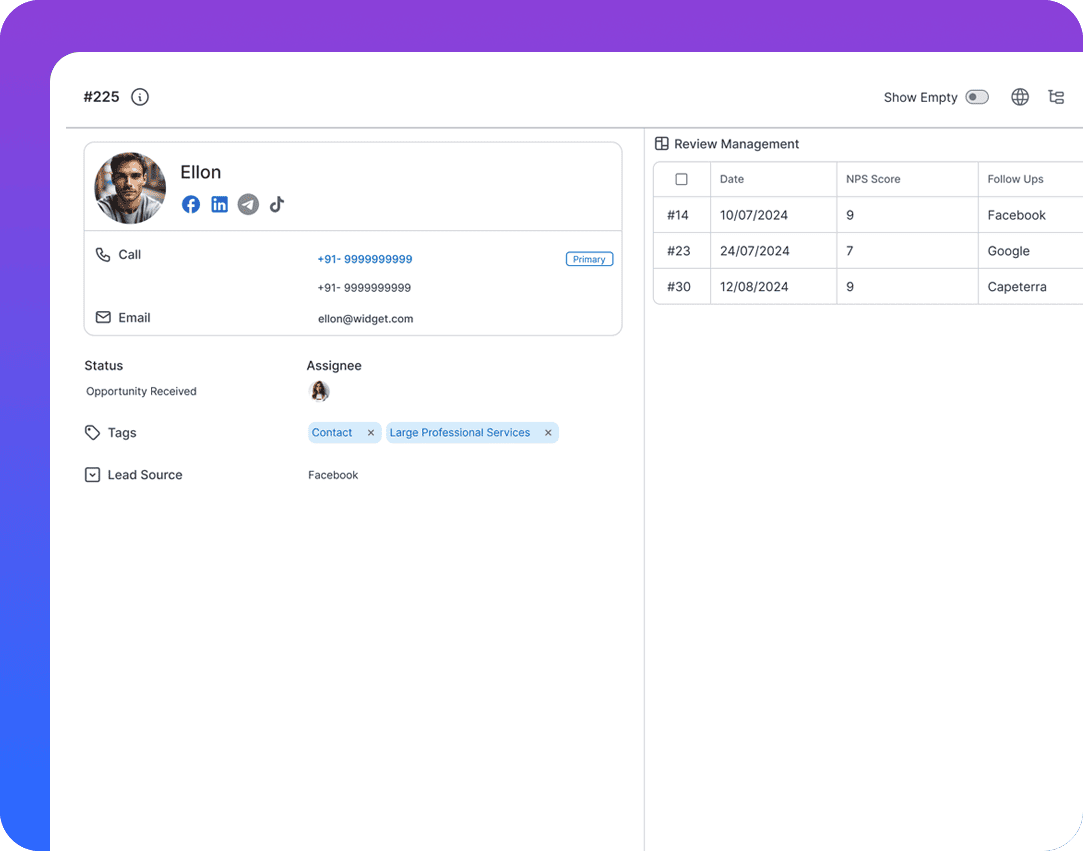Screen dimensions: 1083x851
Task: Select review row #14
Action: 678,215
